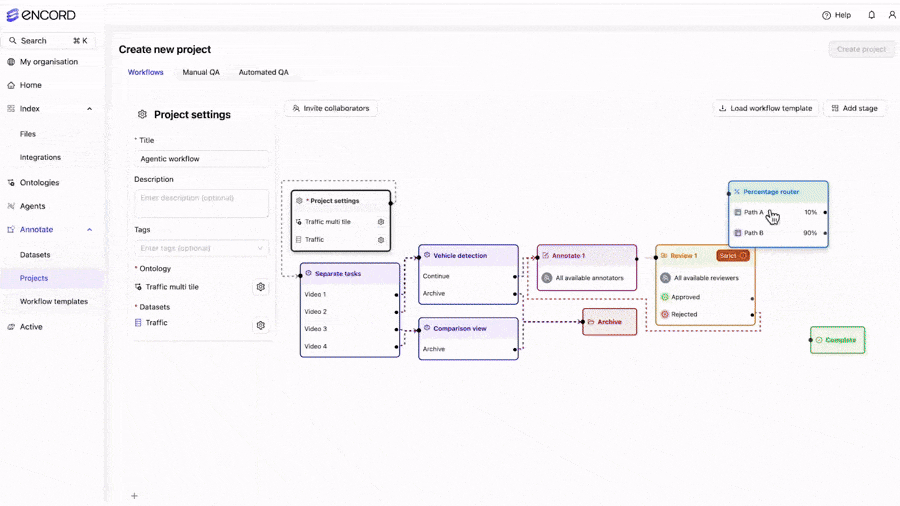Select the Vehicle detection node header
Viewport: 900px width, 506px height.
[x=468, y=256]
